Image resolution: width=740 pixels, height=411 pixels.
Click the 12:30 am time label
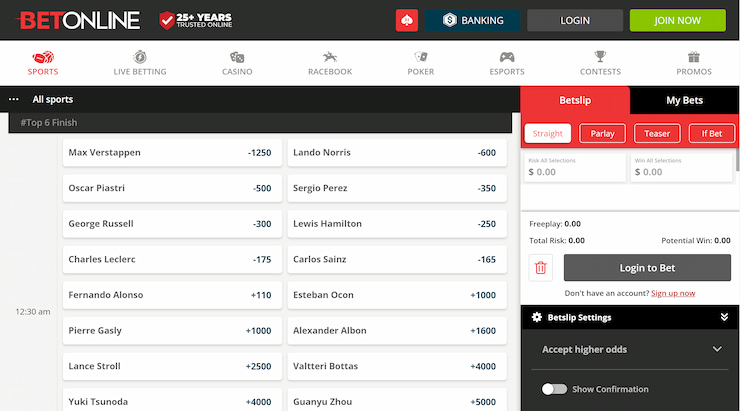point(33,311)
